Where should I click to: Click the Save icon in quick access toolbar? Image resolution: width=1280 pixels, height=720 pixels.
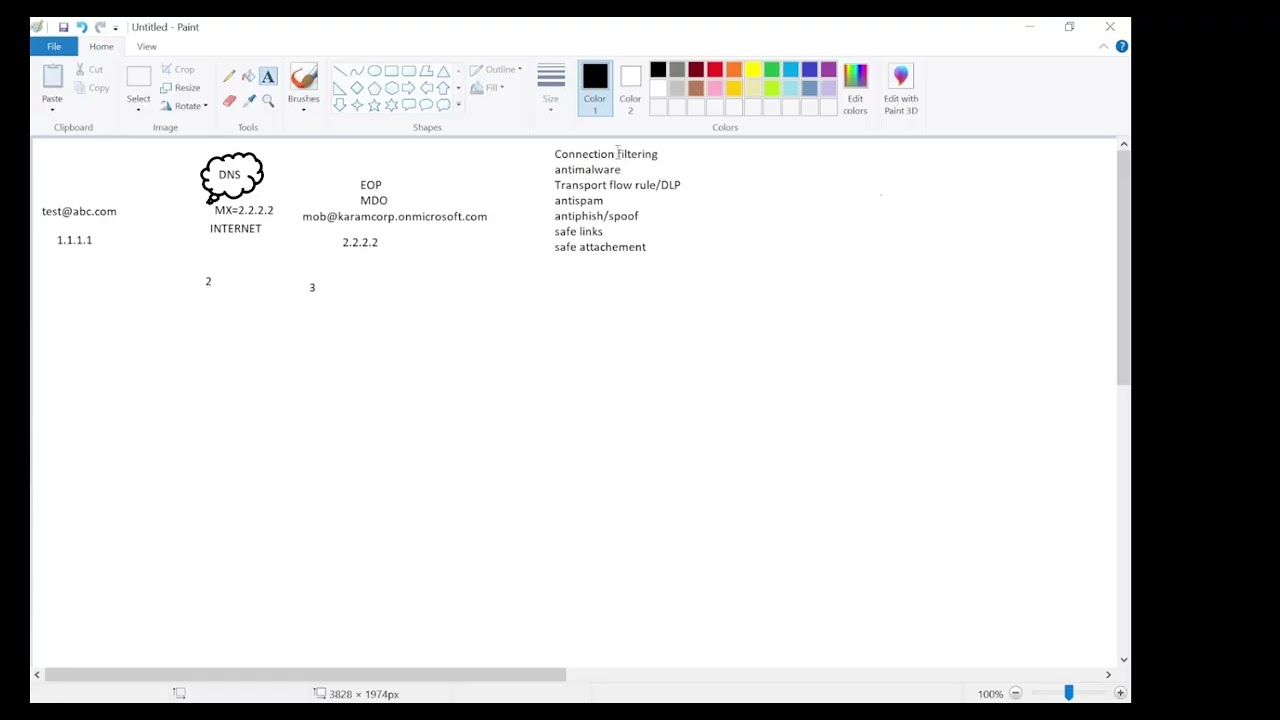pos(63,27)
